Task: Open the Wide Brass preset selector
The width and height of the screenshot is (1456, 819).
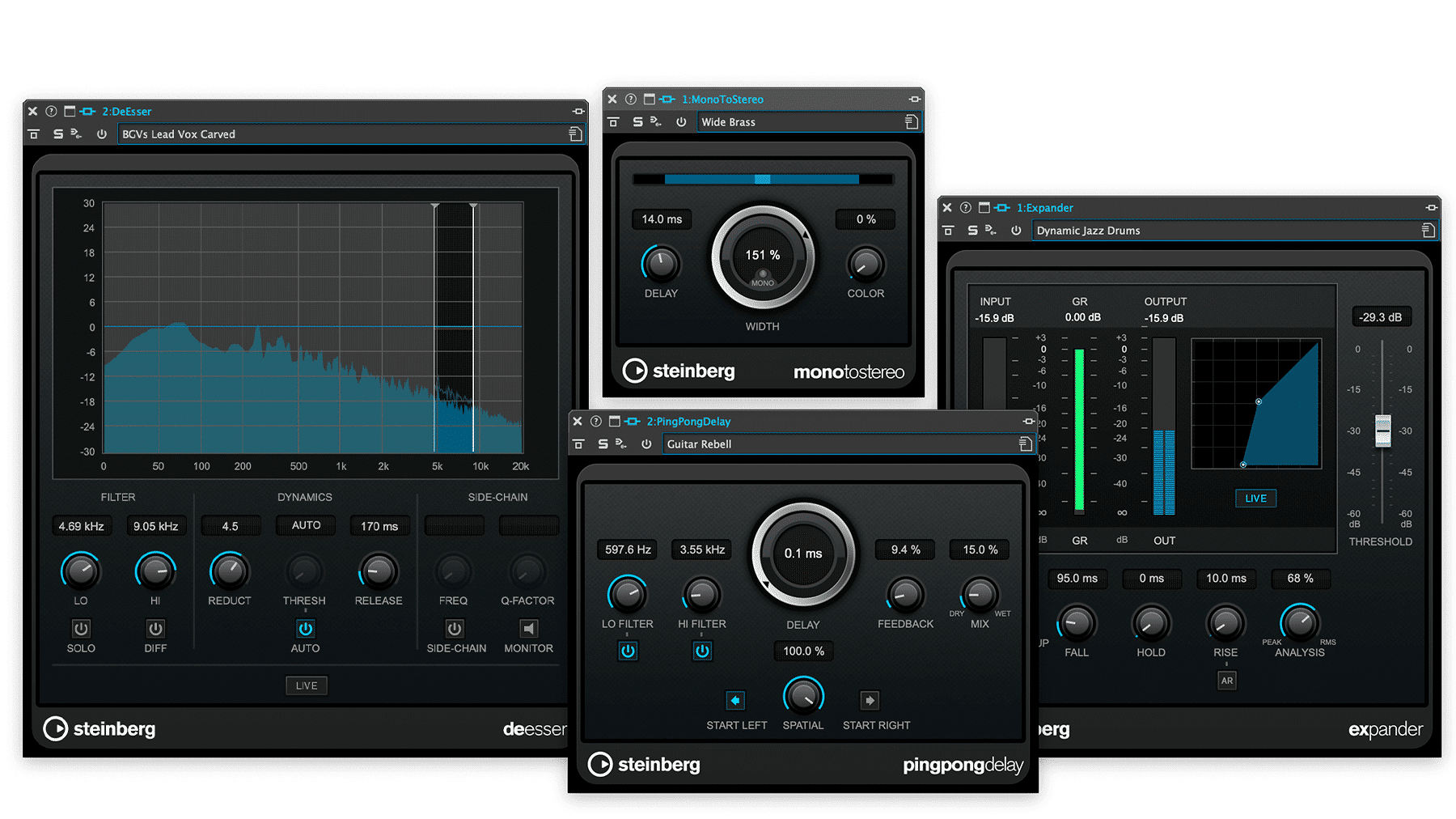Action: [x=807, y=121]
